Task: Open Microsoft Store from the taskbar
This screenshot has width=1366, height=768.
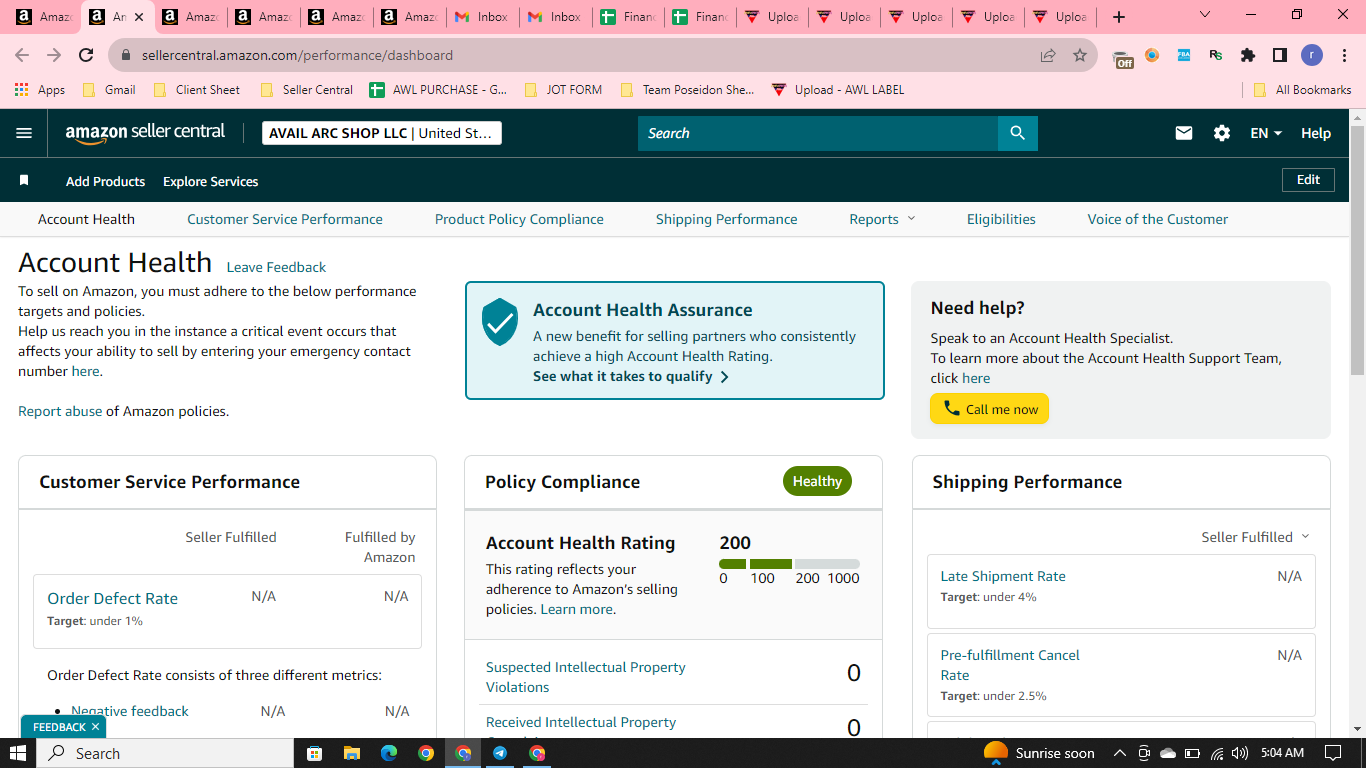Action: coord(314,753)
